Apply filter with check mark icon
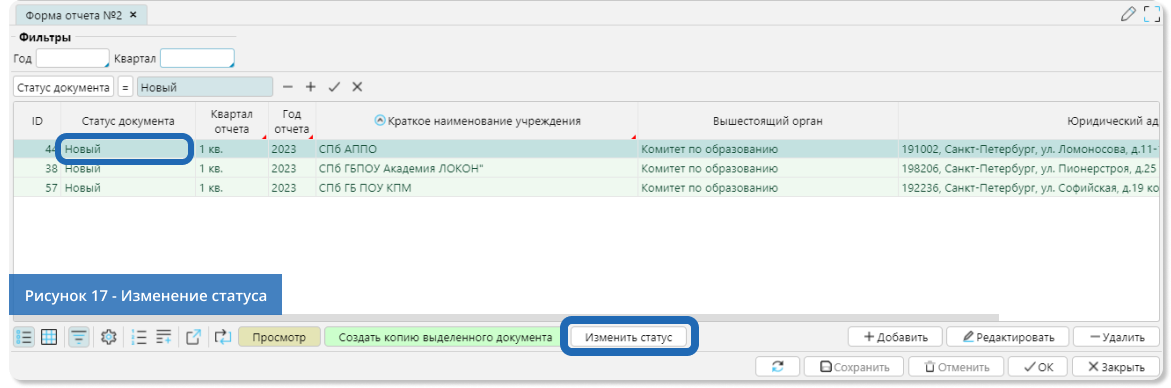This screenshot has width=1171, height=388. click(x=334, y=87)
